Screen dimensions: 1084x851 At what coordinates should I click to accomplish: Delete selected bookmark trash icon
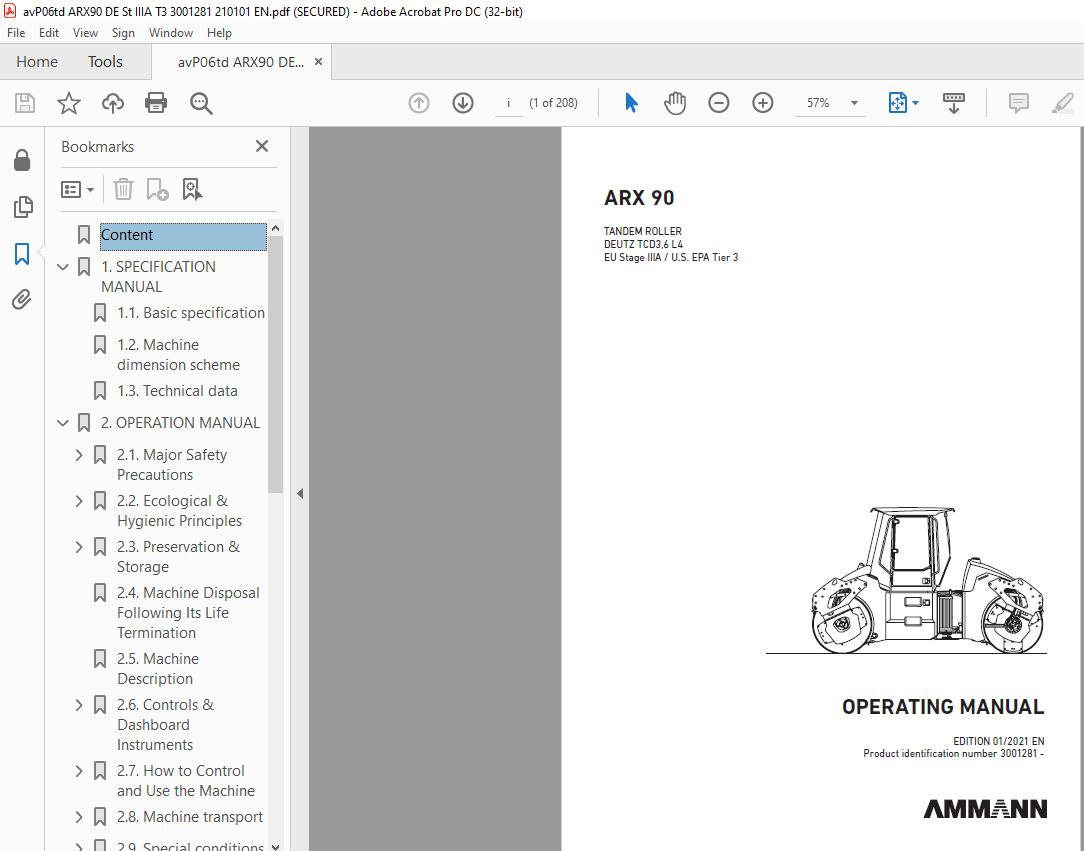tap(123, 189)
